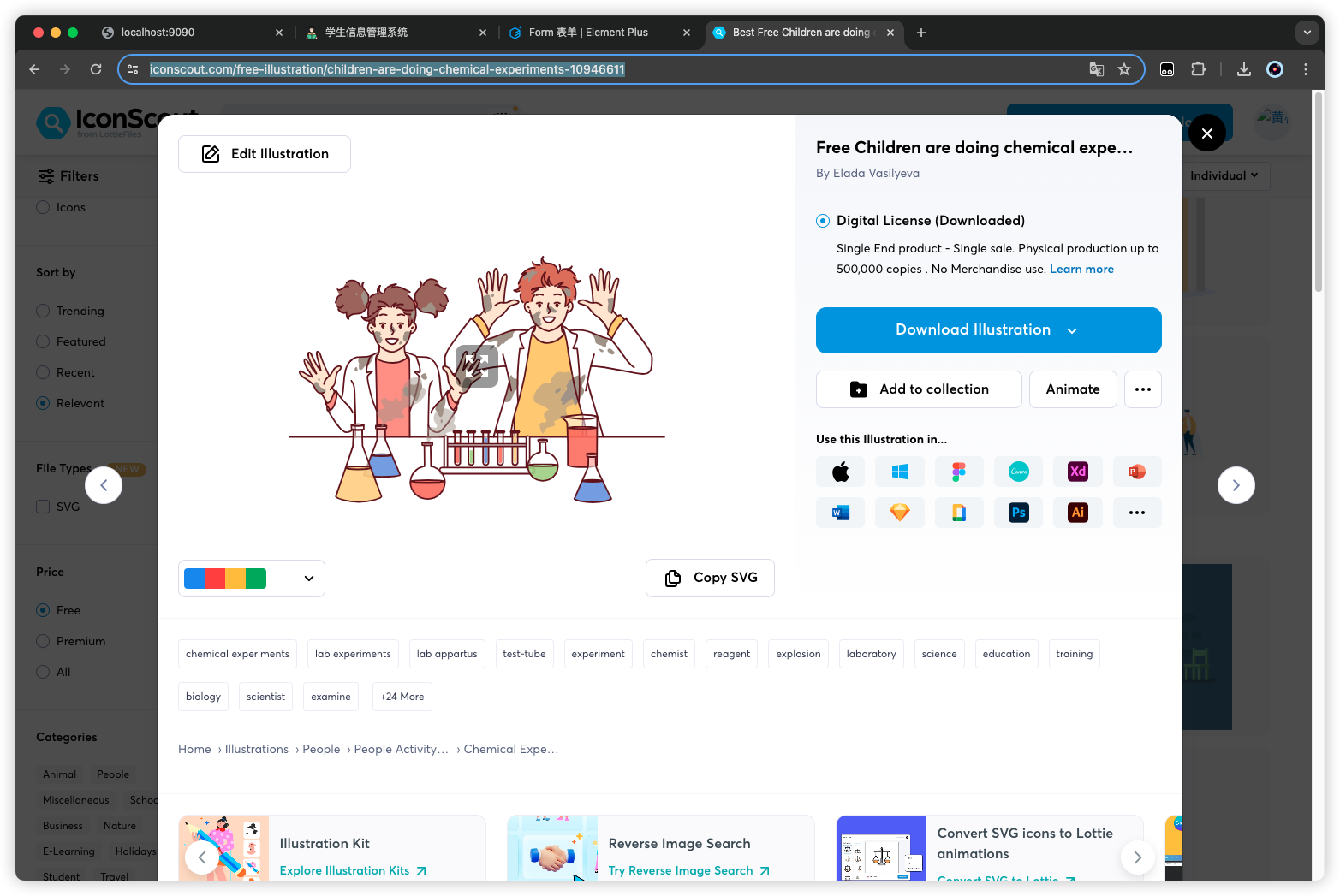Use illustration in PowerPoint
The height and width of the screenshot is (896, 1340).
1137,472
